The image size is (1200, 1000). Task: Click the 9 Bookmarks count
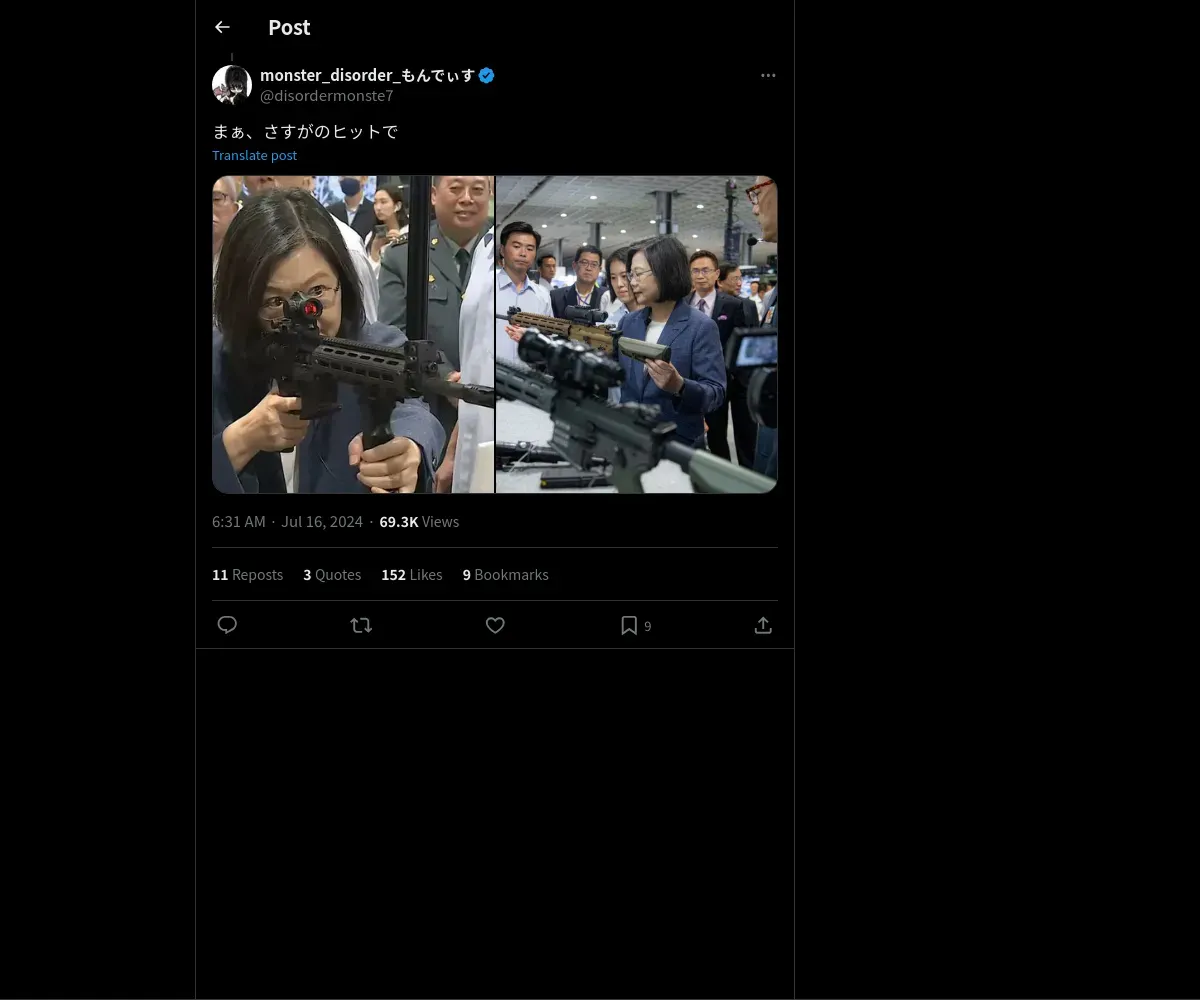[x=505, y=574]
